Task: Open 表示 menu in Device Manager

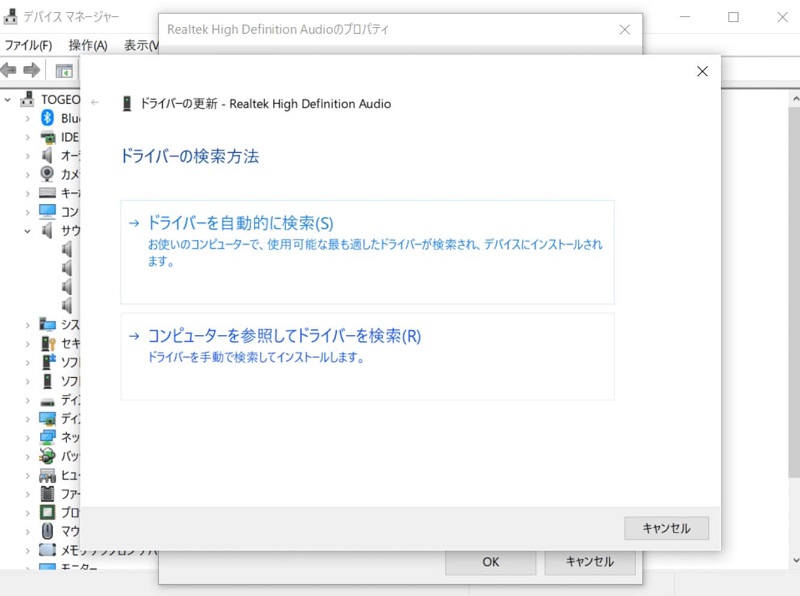Action: pyautogui.click(x=141, y=45)
